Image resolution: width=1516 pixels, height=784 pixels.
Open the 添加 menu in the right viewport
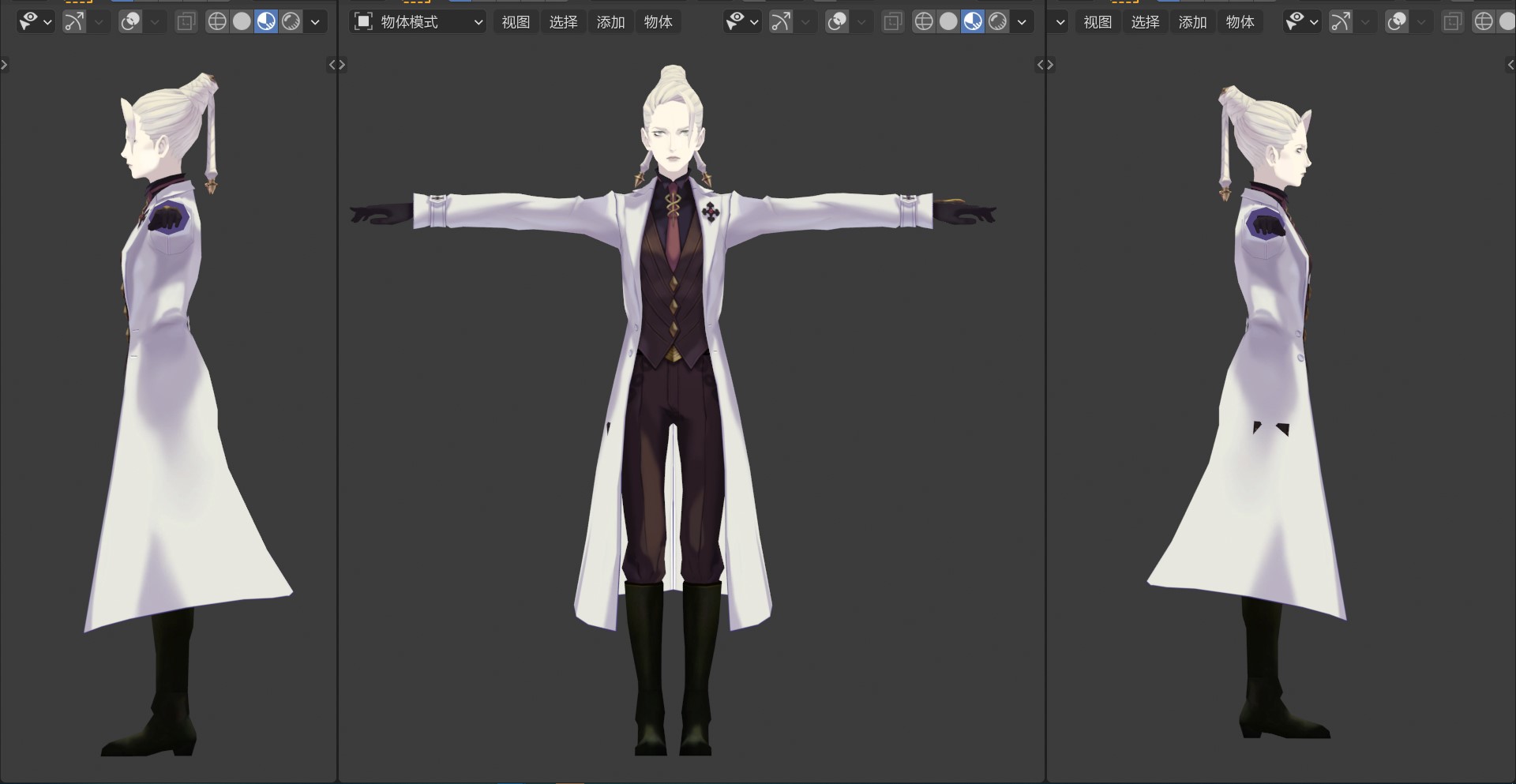[1192, 21]
